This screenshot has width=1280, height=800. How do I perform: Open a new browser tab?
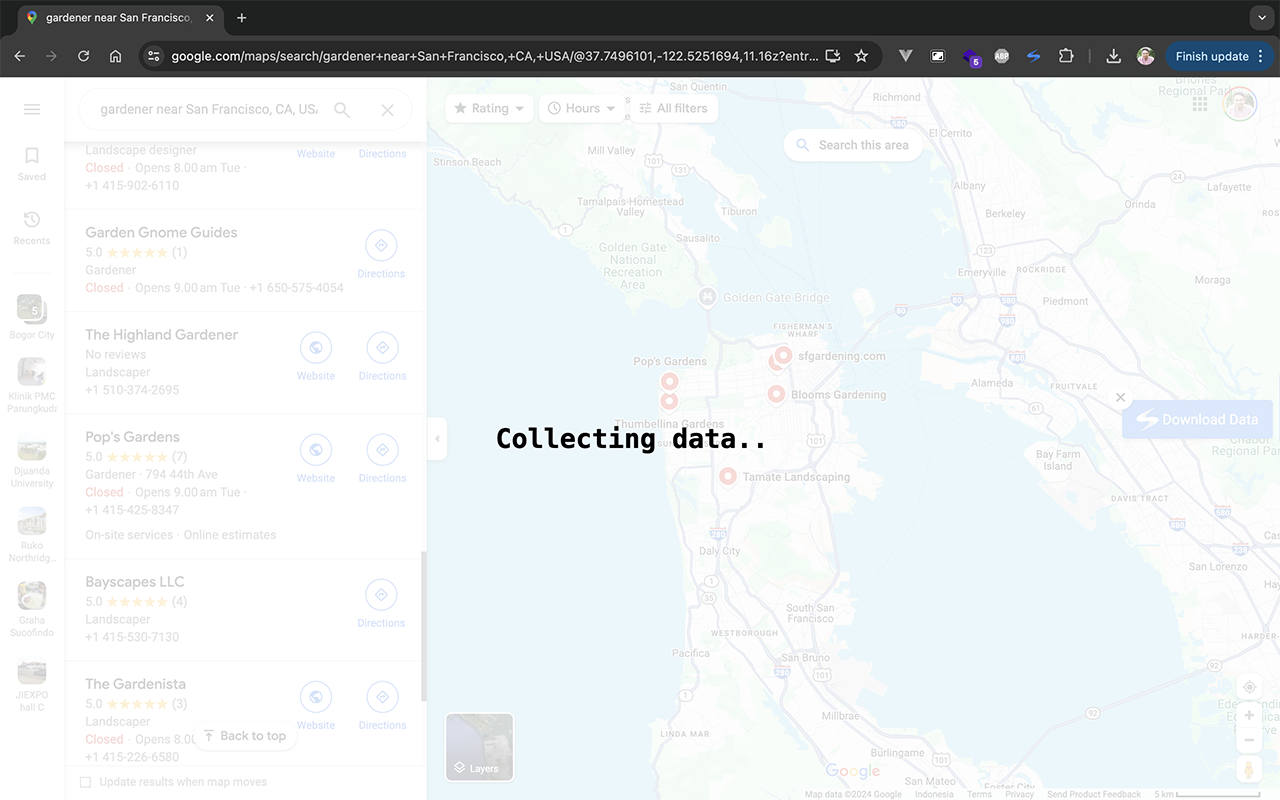[x=242, y=18]
